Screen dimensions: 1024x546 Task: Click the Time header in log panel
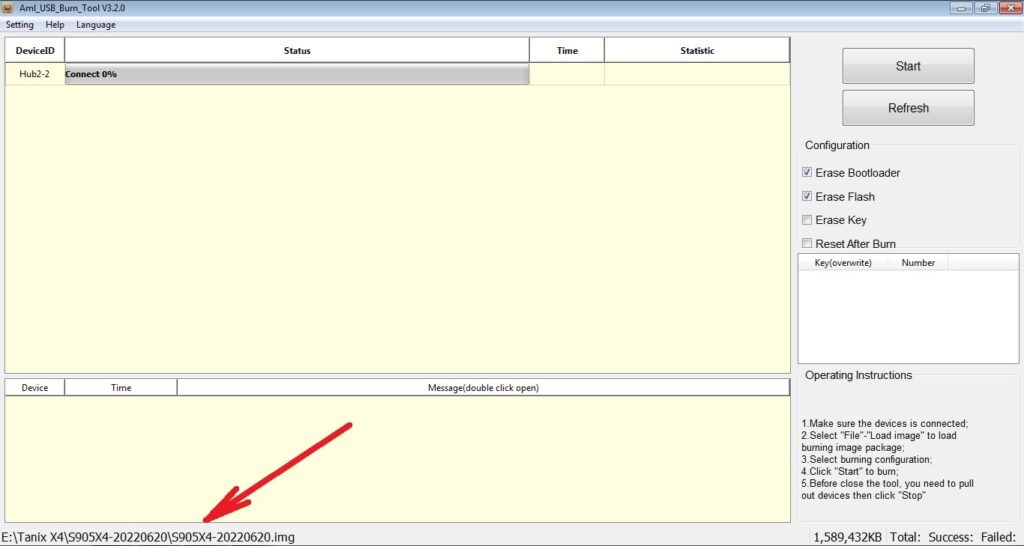(121, 387)
